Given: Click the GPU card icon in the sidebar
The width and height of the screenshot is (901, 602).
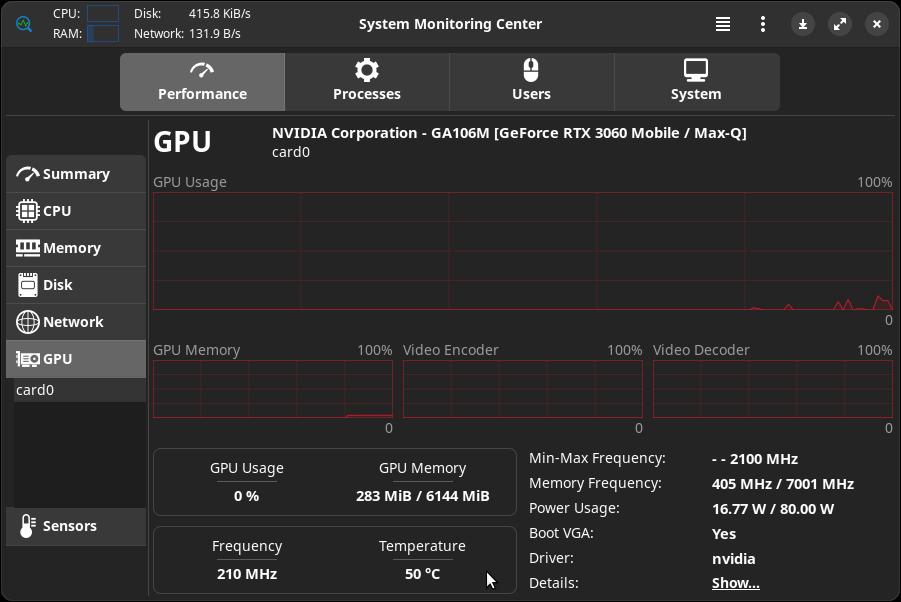Looking at the screenshot, I should [28, 359].
